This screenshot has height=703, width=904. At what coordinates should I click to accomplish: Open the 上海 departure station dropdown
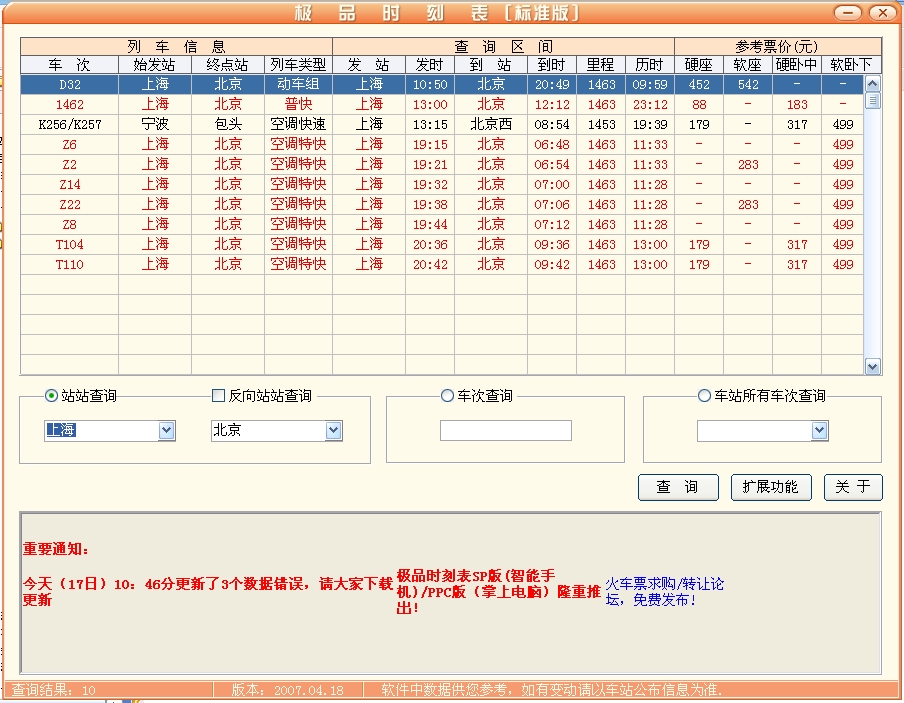coord(166,430)
